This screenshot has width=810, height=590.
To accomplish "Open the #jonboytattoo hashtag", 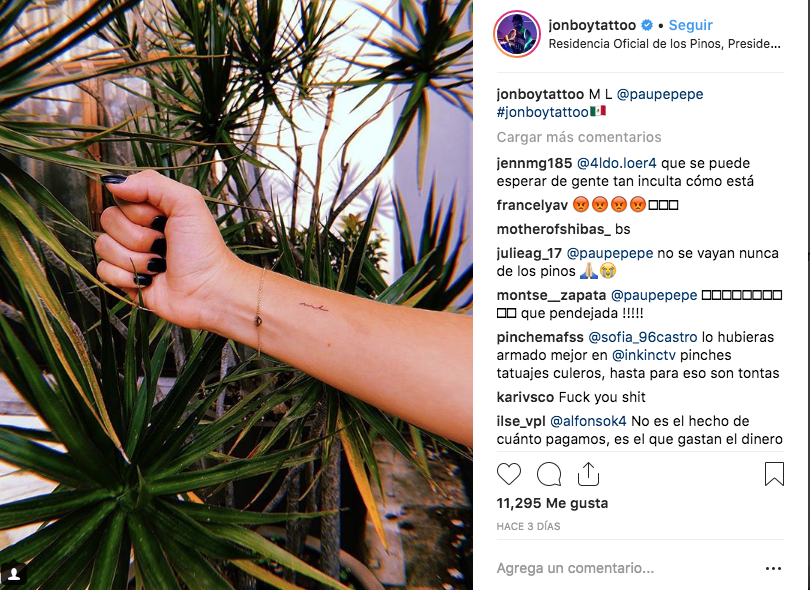I will [542, 112].
